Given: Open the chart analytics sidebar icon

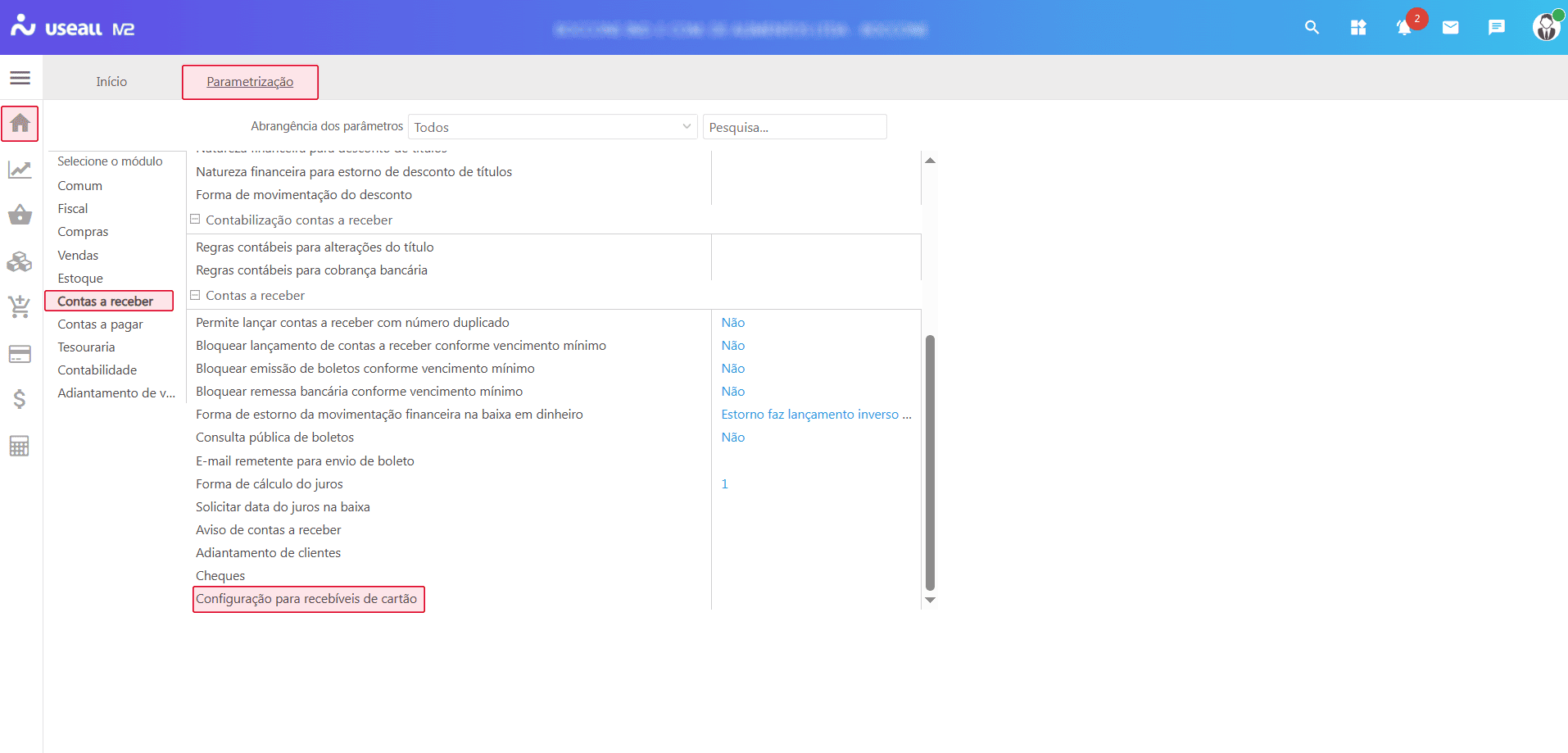Looking at the screenshot, I should 20,170.
